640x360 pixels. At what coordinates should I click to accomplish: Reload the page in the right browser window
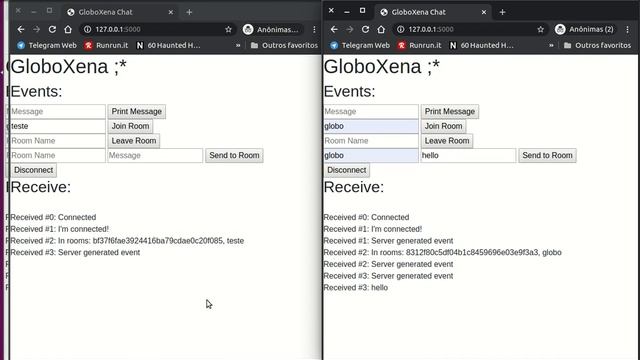pos(365,29)
